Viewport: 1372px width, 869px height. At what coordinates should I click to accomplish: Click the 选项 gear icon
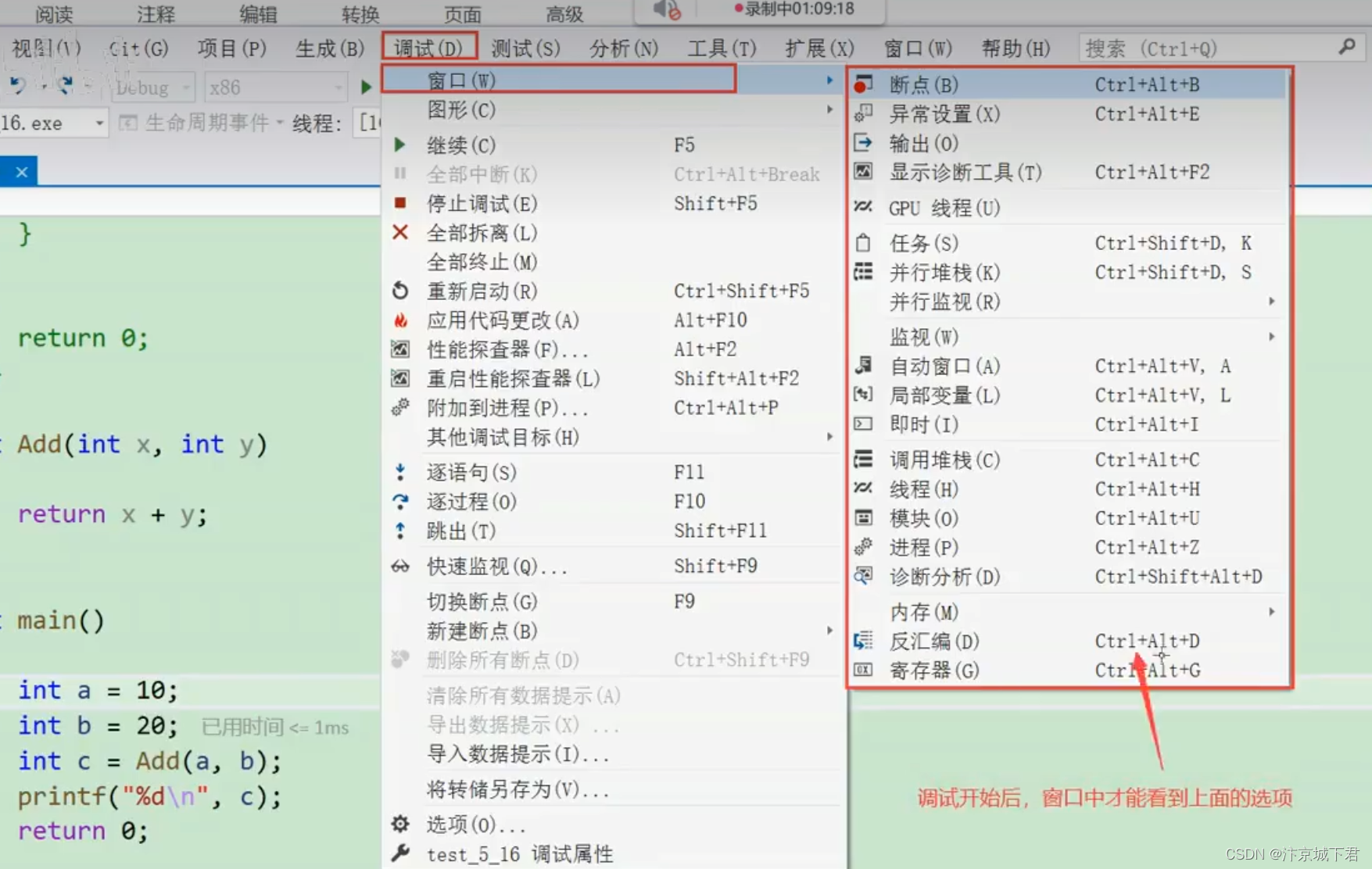pyautogui.click(x=400, y=824)
